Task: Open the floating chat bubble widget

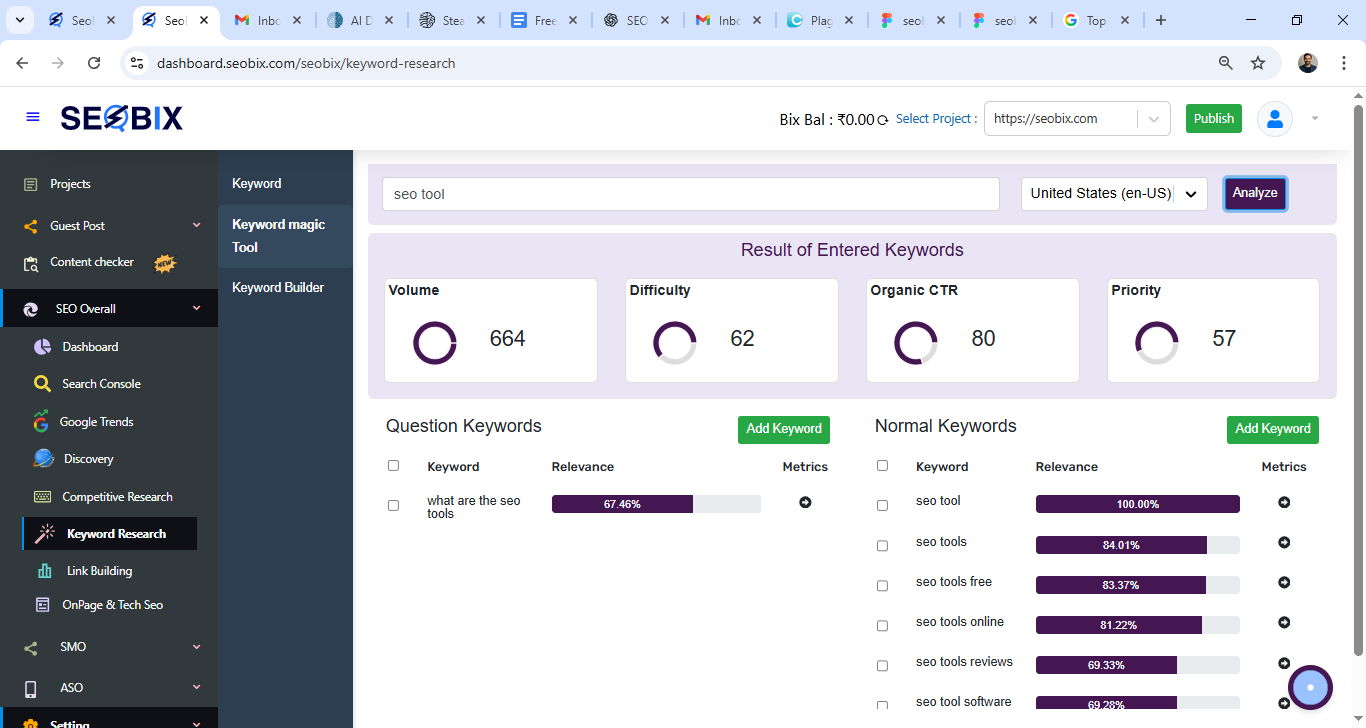Action: coord(1310,687)
